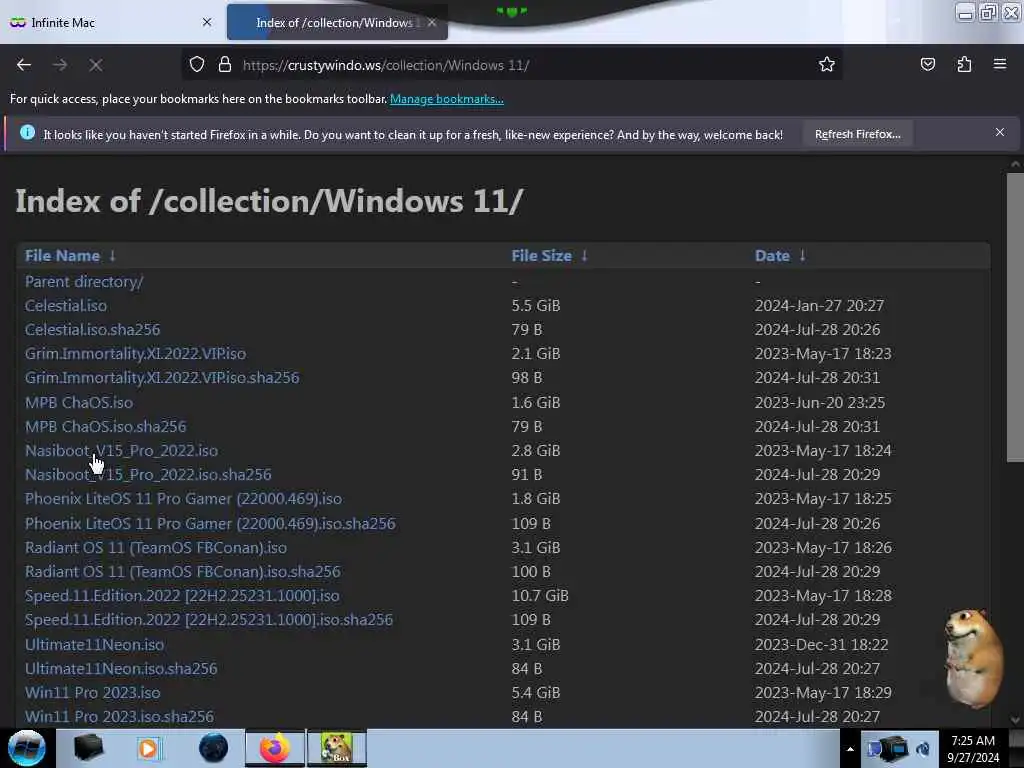Open Radiant OS 11 iso.sha256 link
Viewport: 1024px width, 768px height.
pyautogui.click(x=183, y=571)
